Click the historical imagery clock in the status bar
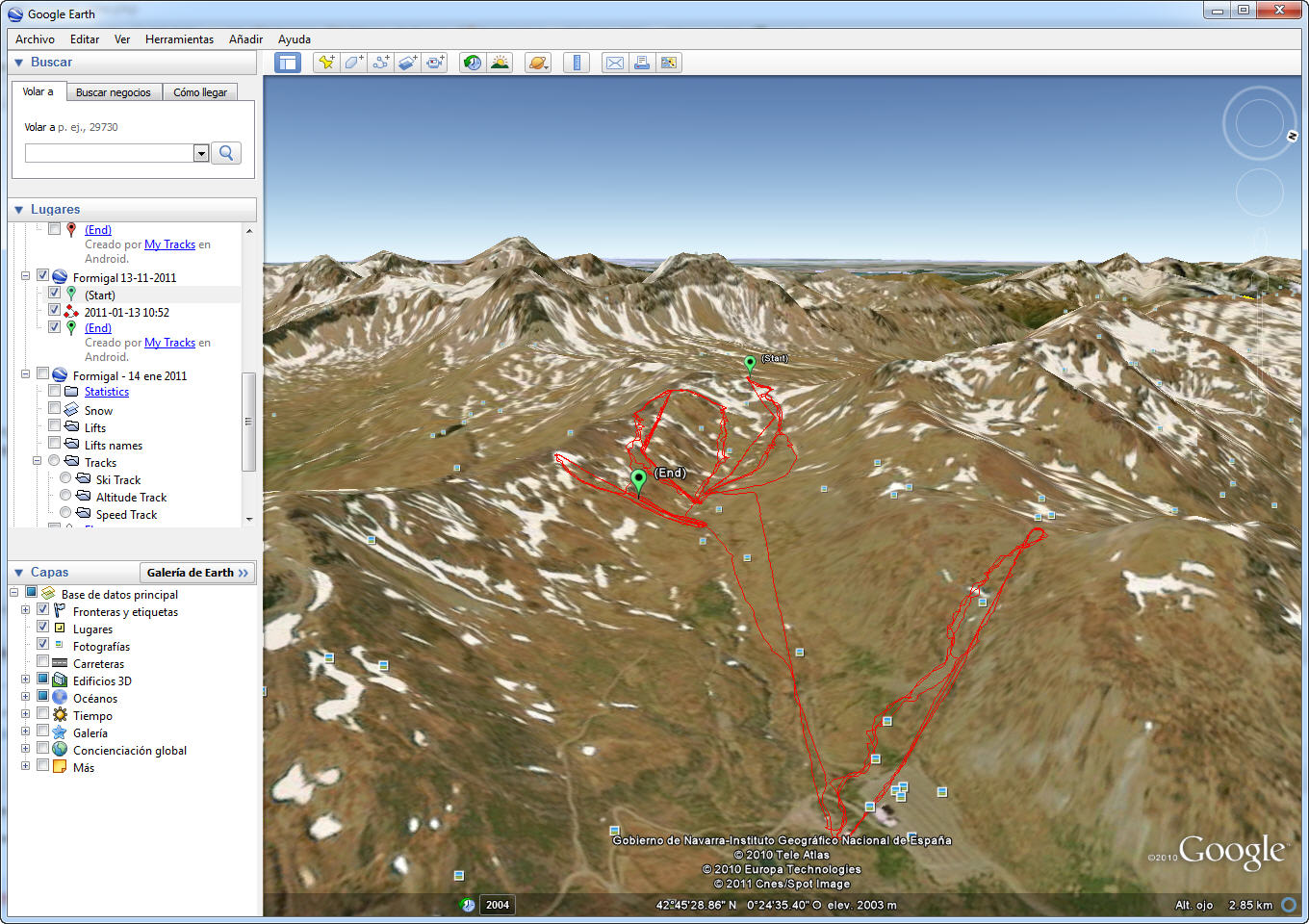 click(468, 905)
